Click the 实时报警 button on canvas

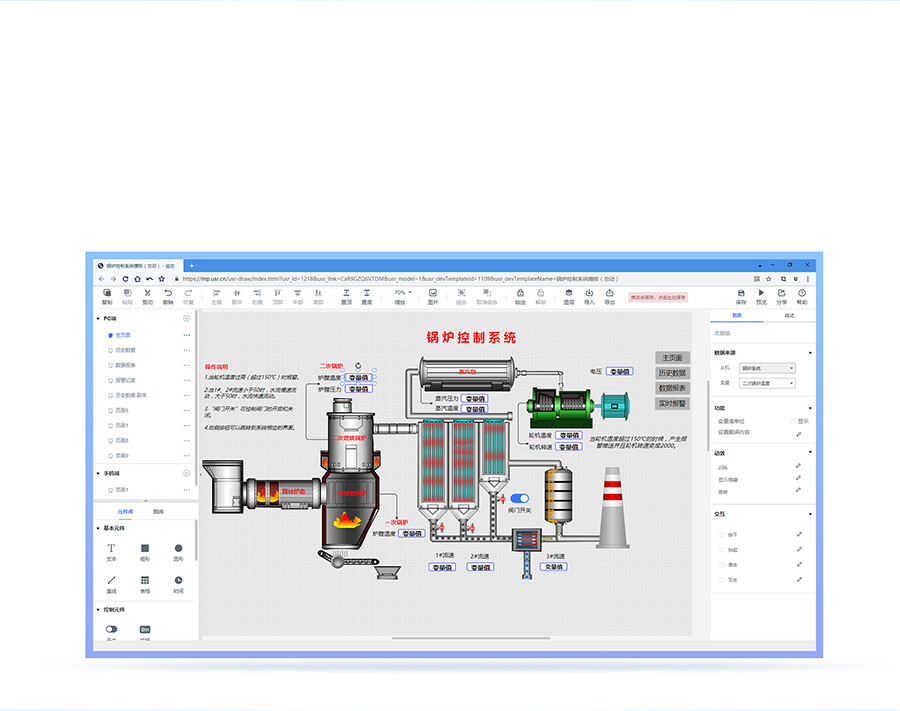coord(672,403)
